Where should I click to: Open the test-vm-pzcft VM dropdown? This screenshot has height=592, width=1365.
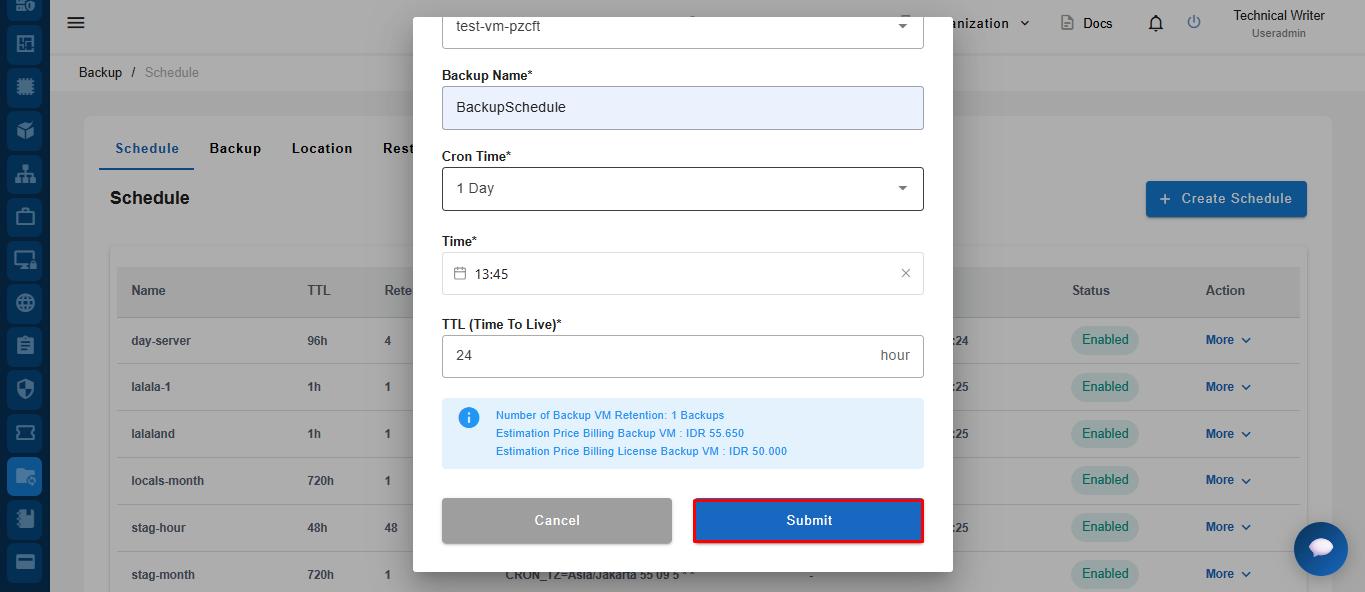coord(682,27)
